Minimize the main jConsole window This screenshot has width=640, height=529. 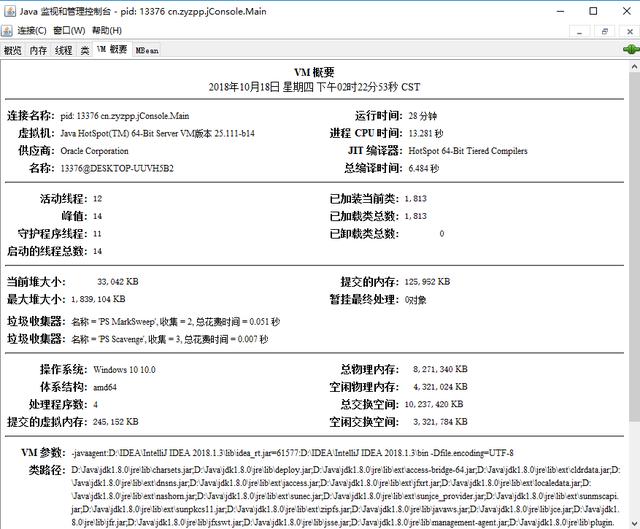560,11
